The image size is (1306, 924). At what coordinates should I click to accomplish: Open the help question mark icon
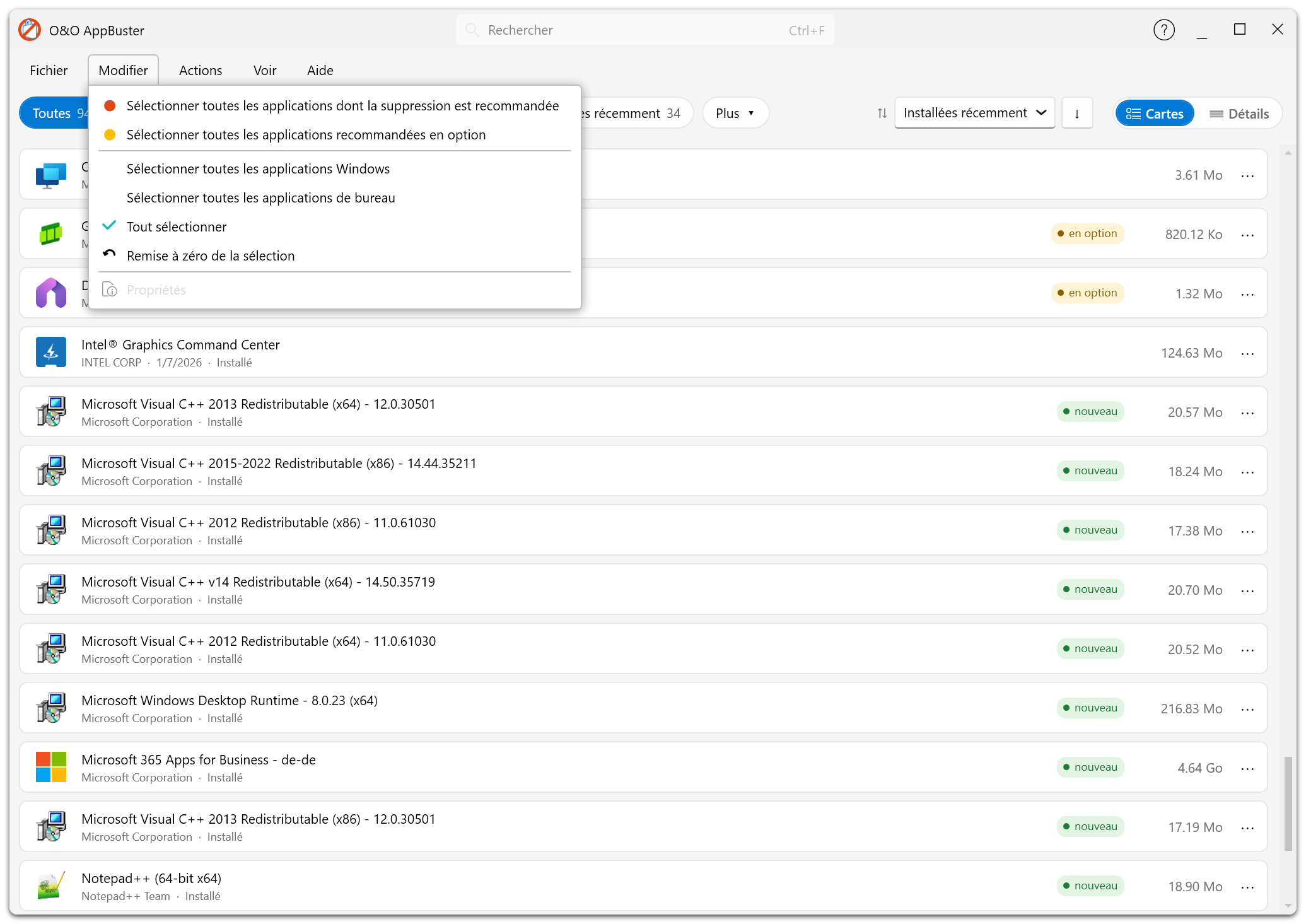tap(1163, 30)
